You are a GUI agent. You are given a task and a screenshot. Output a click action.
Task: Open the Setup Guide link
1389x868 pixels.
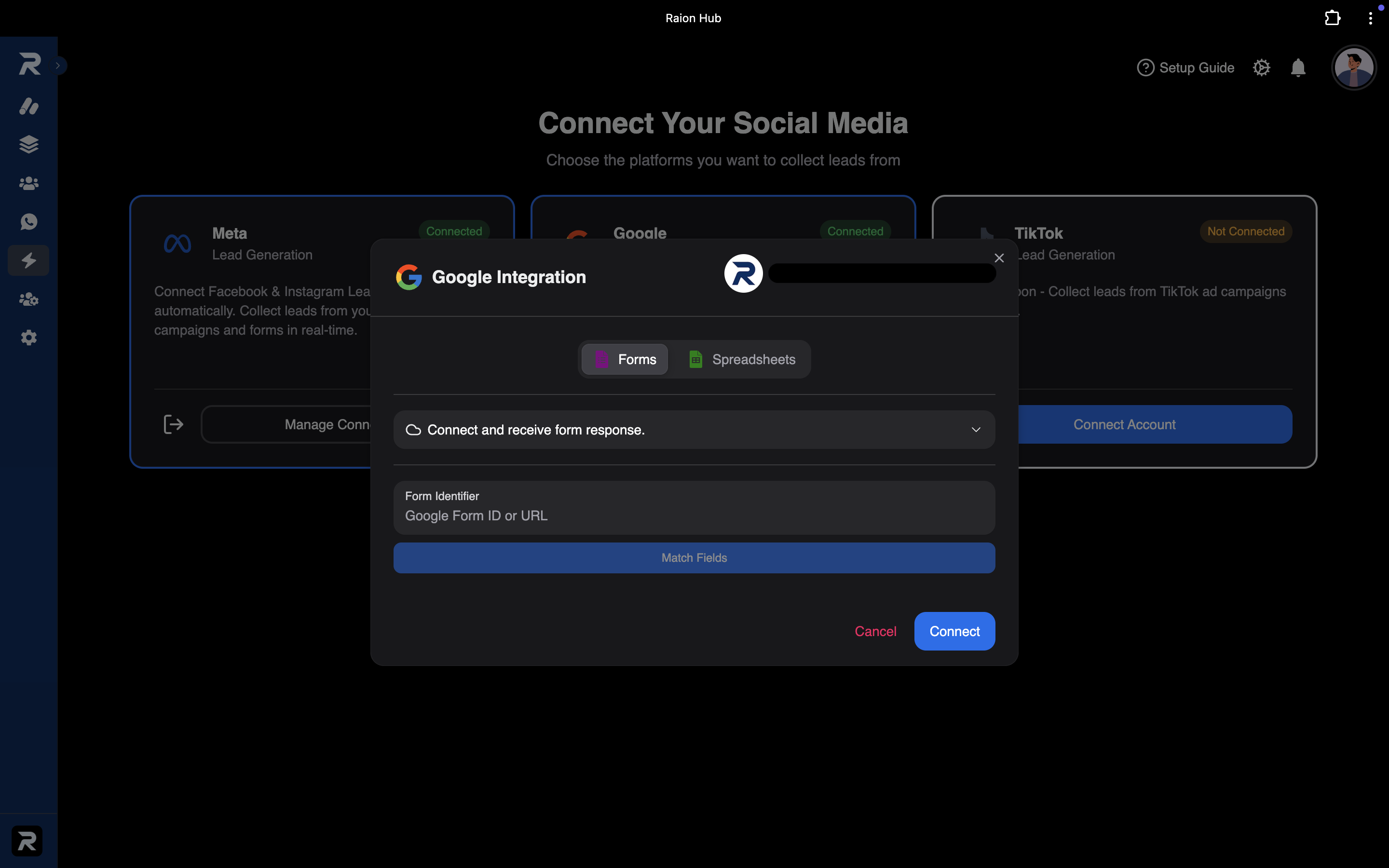1185,68
